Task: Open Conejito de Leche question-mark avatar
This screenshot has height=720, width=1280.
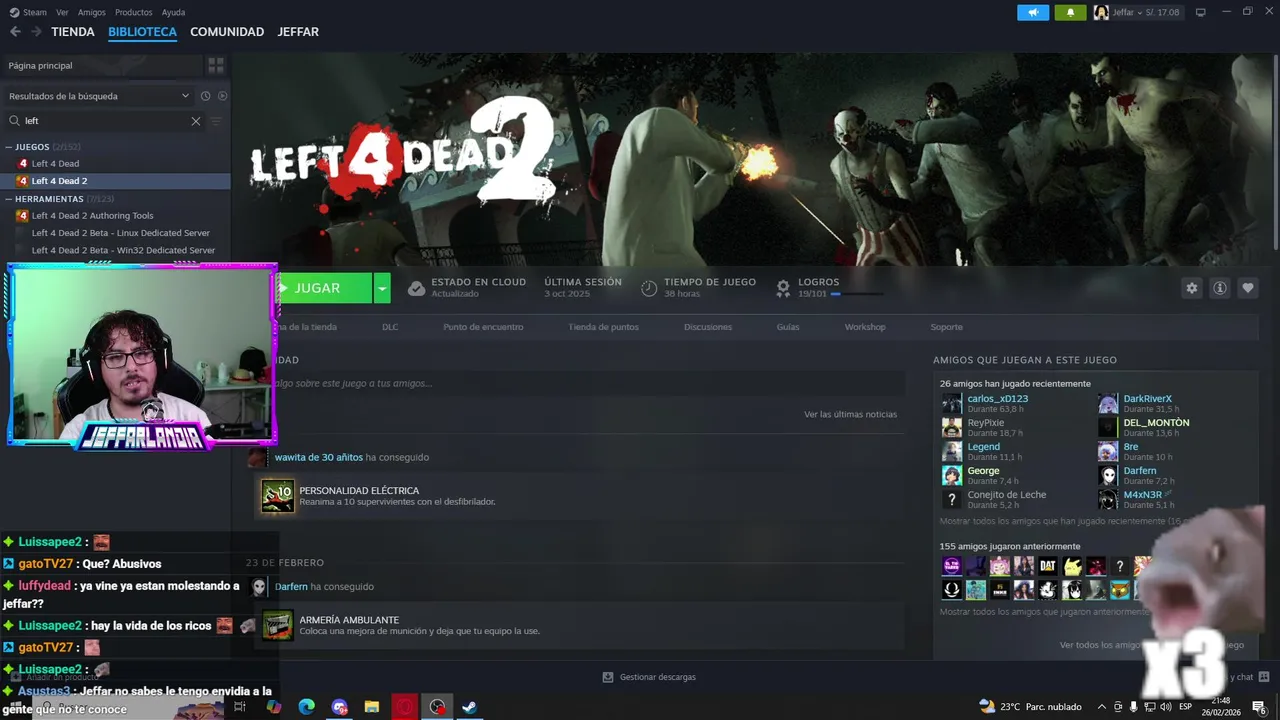Action: [x=952, y=500]
